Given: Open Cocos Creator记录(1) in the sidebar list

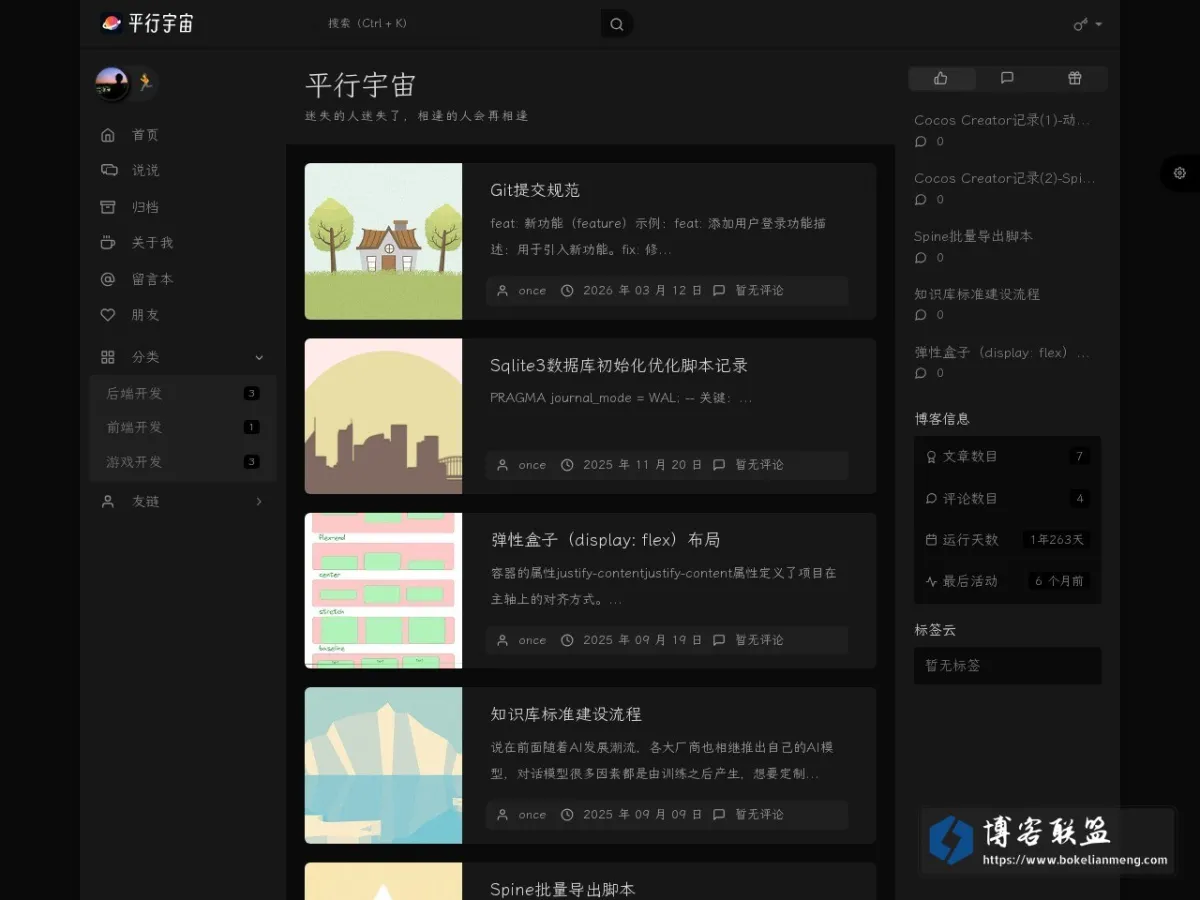Looking at the screenshot, I should [x=1002, y=120].
